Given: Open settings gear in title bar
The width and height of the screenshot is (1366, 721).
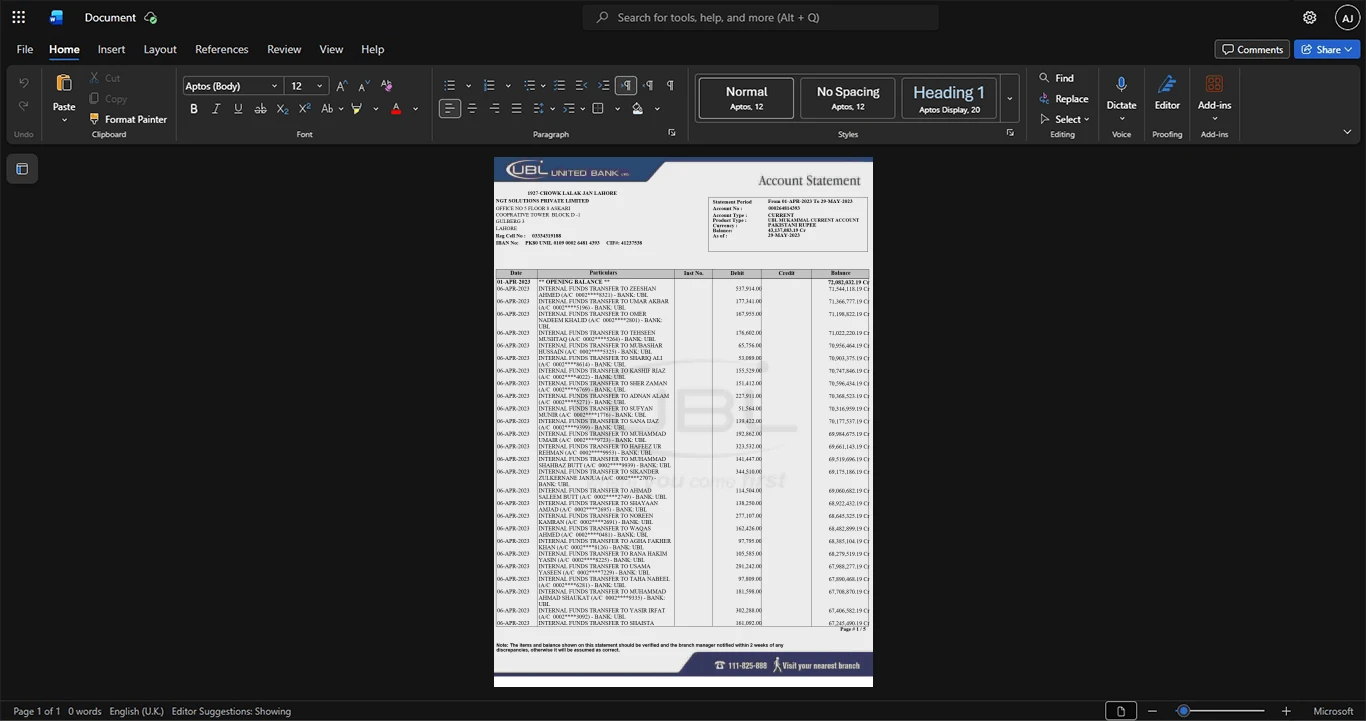Looking at the screenshot, I should click(x=1309, y=17).
